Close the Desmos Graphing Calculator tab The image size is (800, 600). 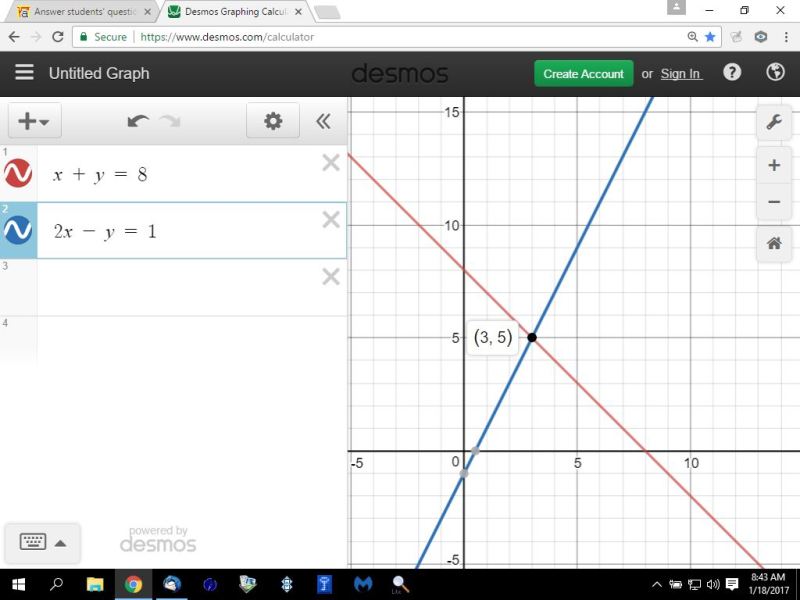click(298, 12)
